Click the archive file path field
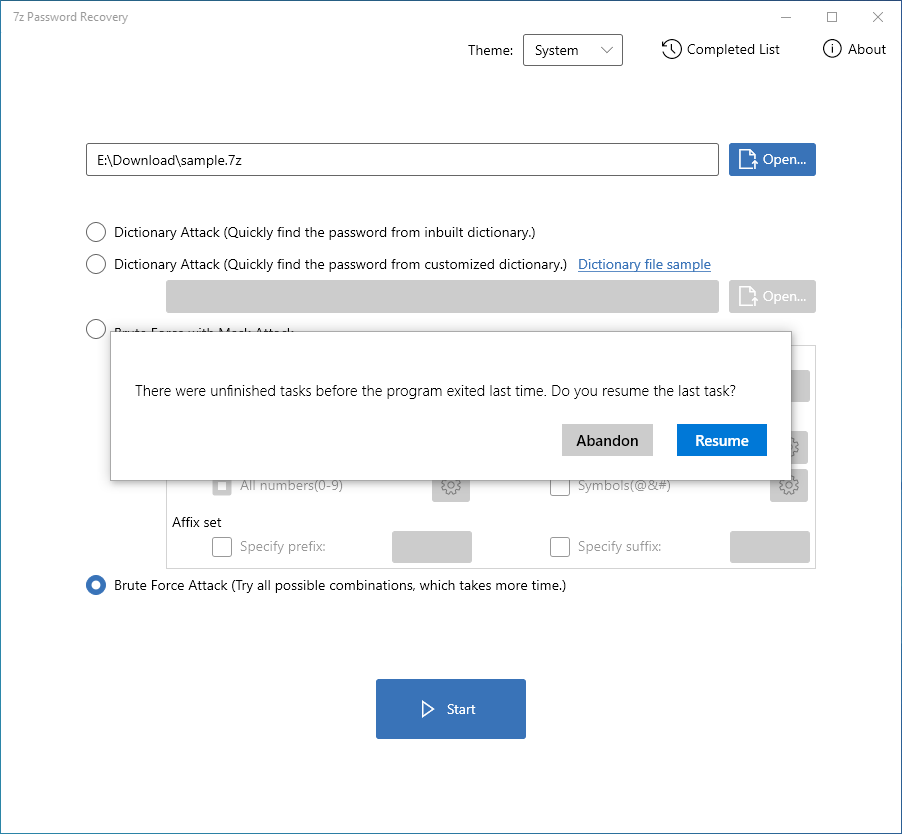Screen dimensions: 902x834 click(402, 160)
